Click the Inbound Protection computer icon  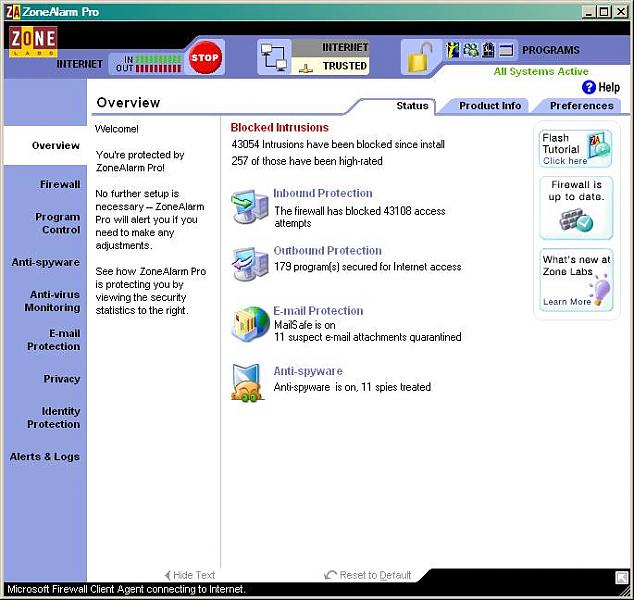pos(250,207)
